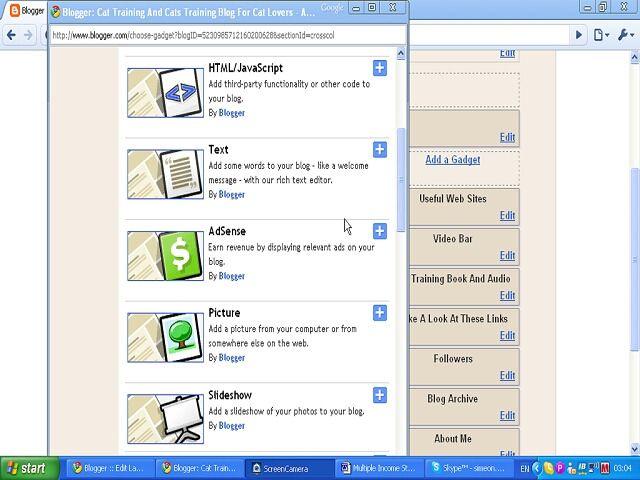This screenshot has height=480, width=640.
Task: Edit the Followers gadget
Action: pos(507,376)
